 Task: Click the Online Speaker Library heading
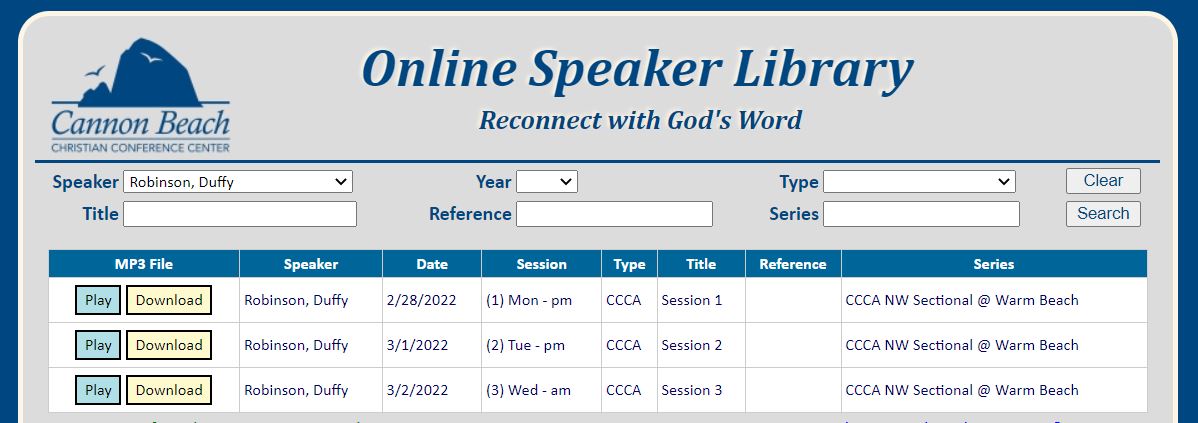637,69
